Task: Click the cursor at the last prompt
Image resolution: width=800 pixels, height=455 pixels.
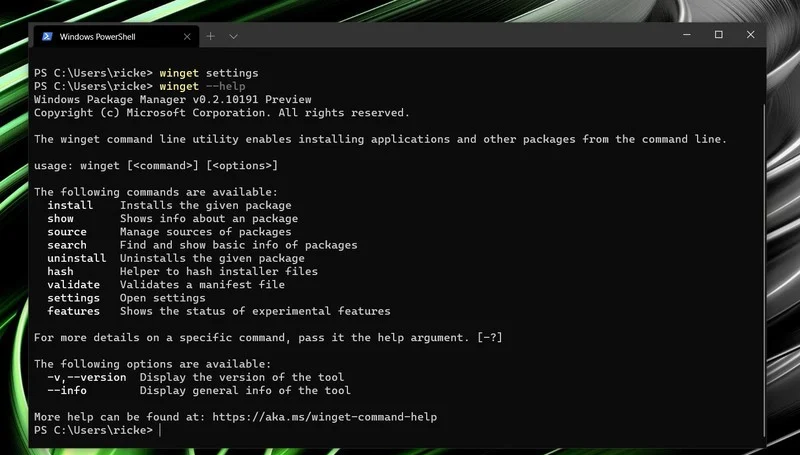Action: (x=160, y=430)
